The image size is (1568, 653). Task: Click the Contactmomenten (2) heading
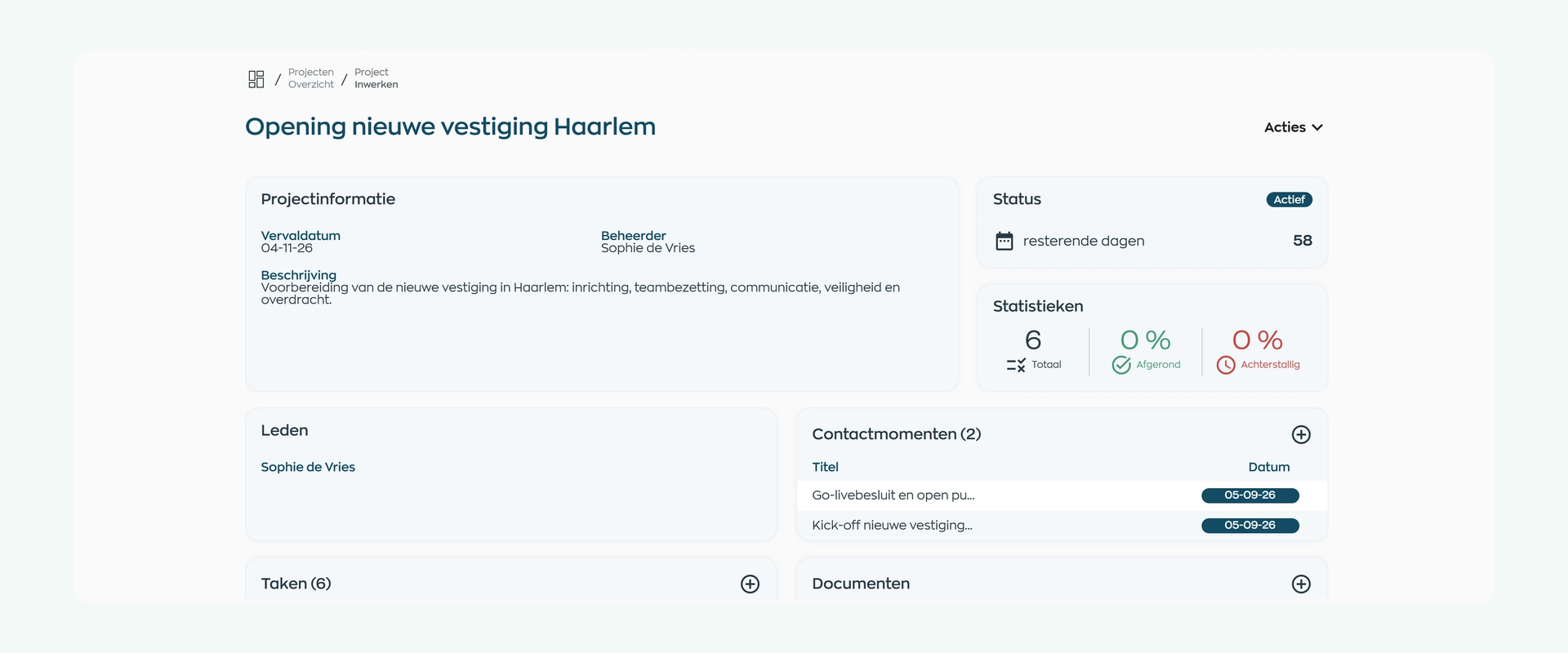point(897,434)
